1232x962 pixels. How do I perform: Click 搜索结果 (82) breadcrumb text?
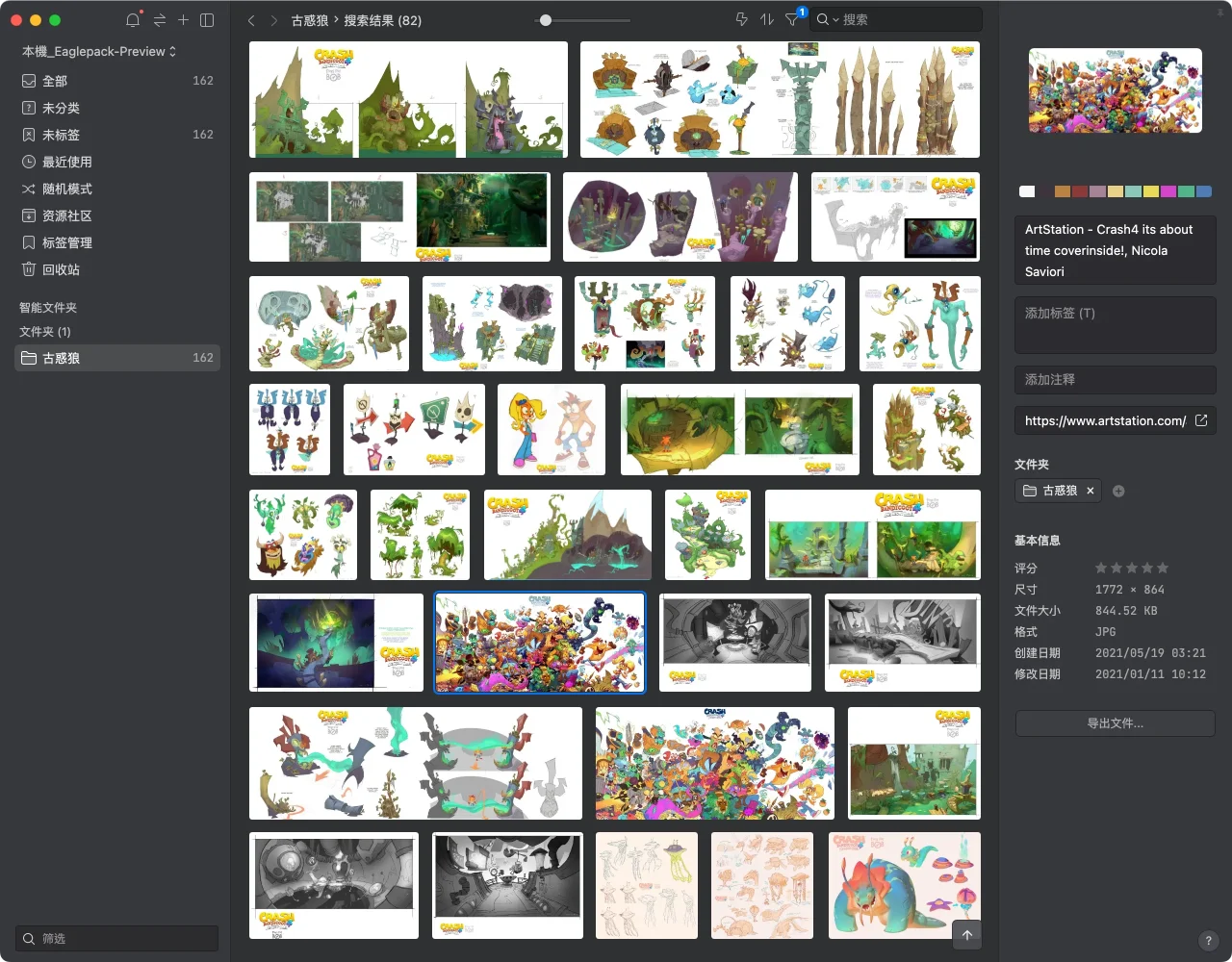click(383, 20)
